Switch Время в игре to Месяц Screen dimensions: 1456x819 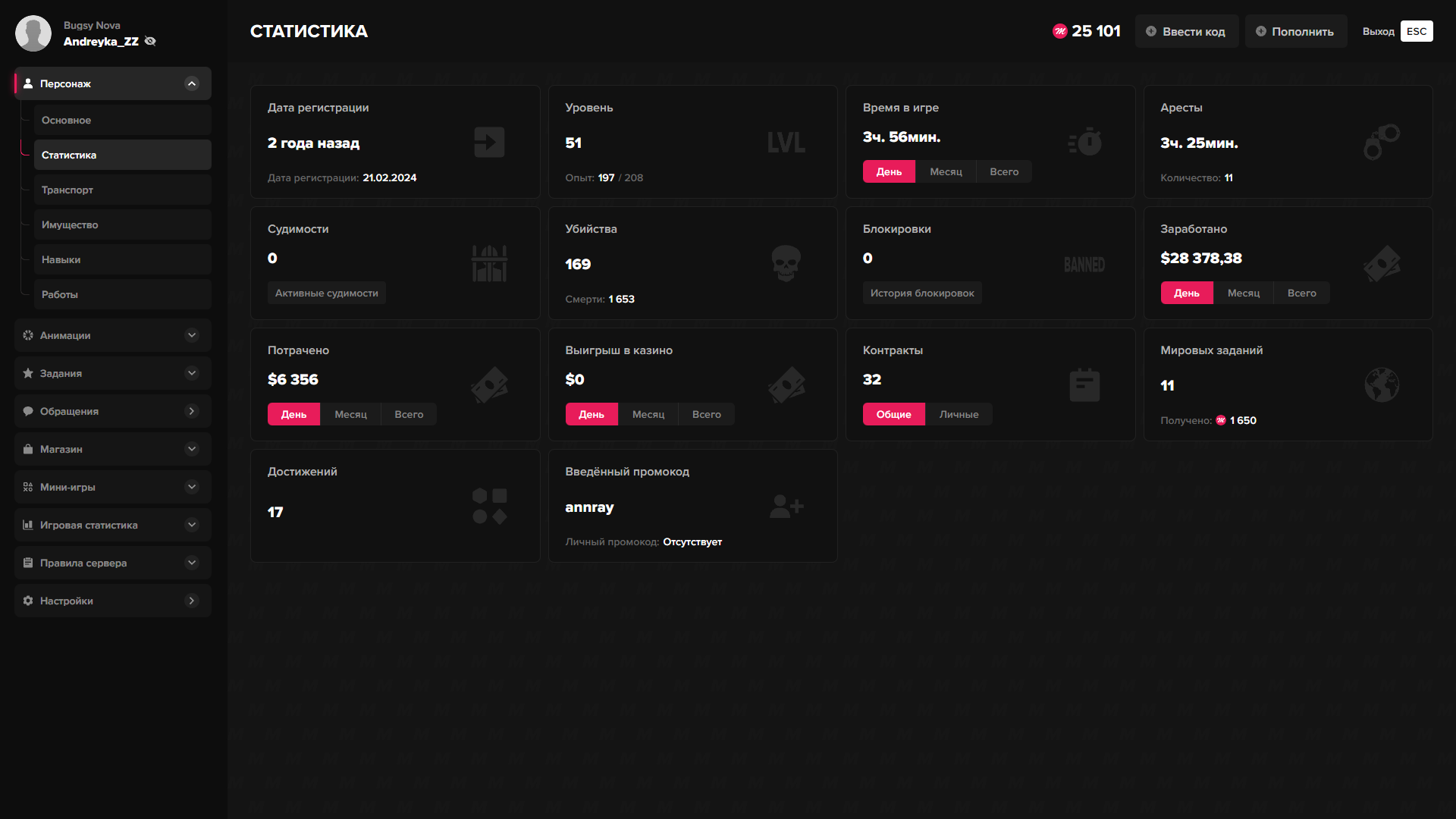[946, 172]
